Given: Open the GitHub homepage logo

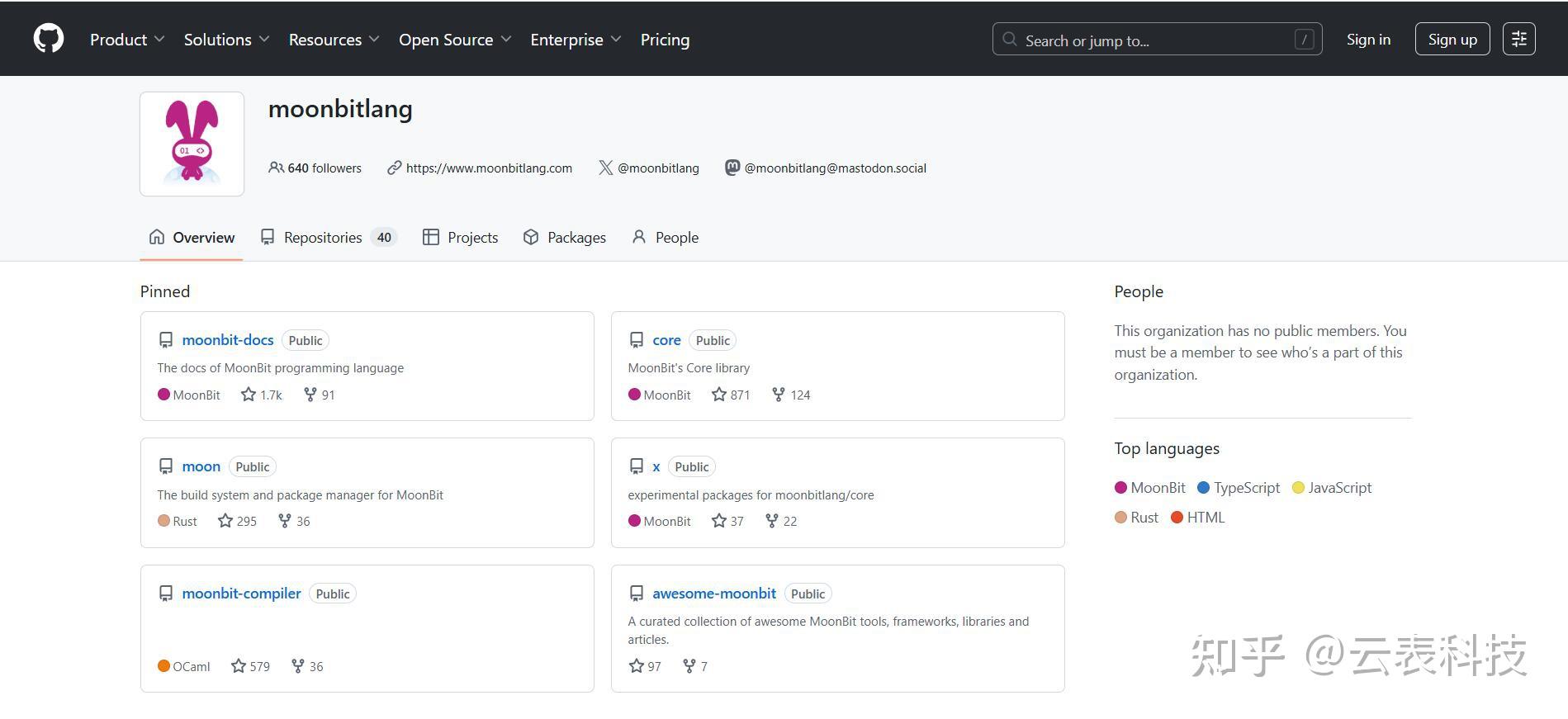Looking at the screenshot, I should coord(49,39).
